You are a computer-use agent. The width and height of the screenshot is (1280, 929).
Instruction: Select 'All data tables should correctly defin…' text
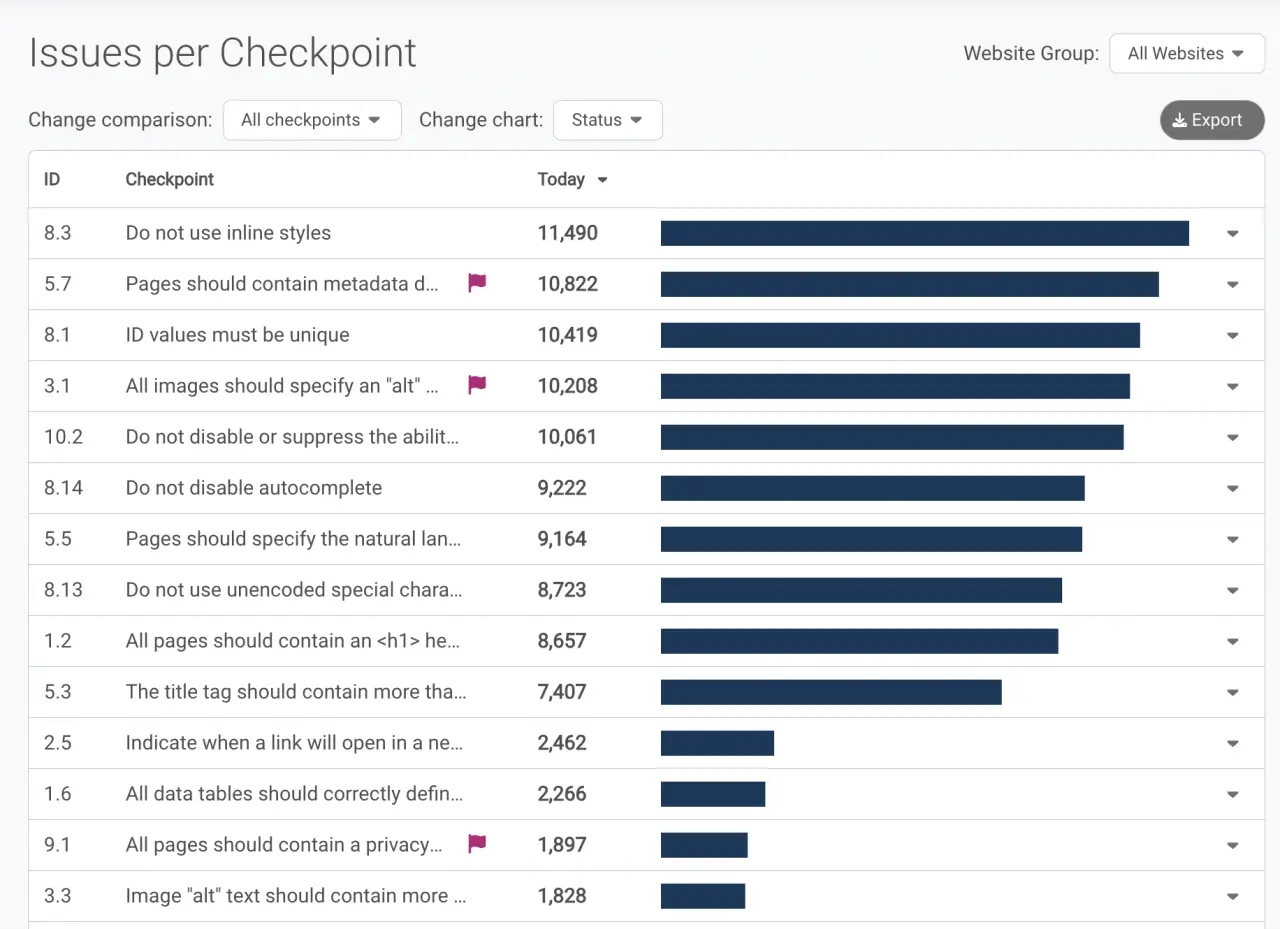[x=295, y=794]
